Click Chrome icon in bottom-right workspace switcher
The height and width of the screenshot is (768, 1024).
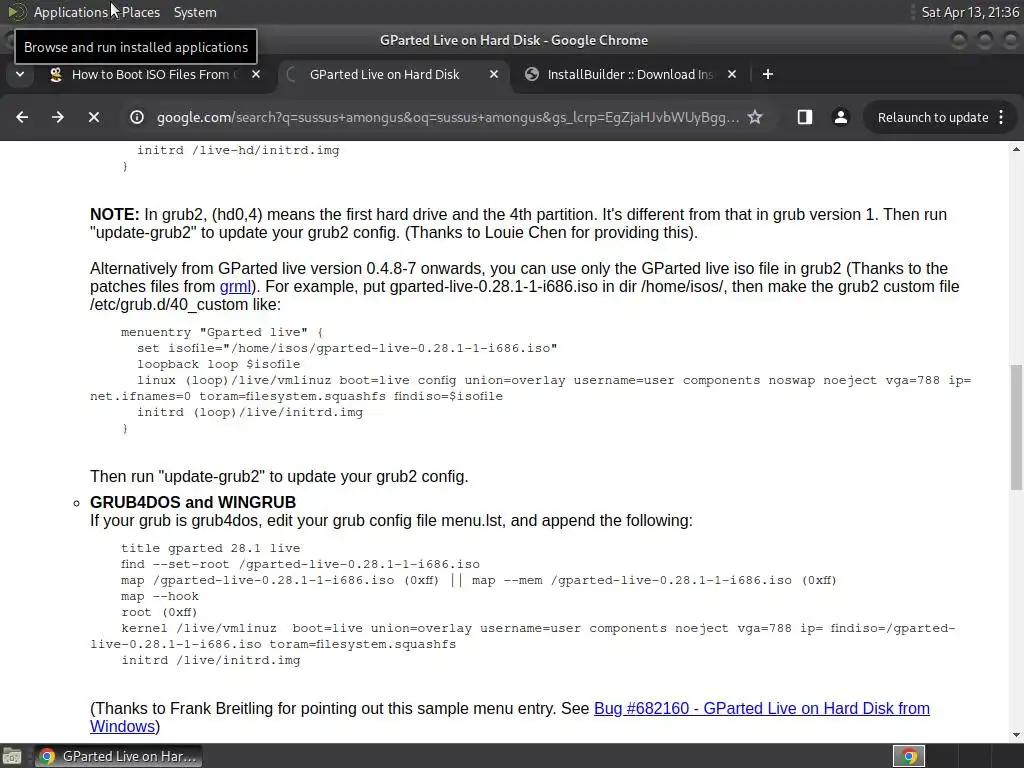click(x=909, y=756)
